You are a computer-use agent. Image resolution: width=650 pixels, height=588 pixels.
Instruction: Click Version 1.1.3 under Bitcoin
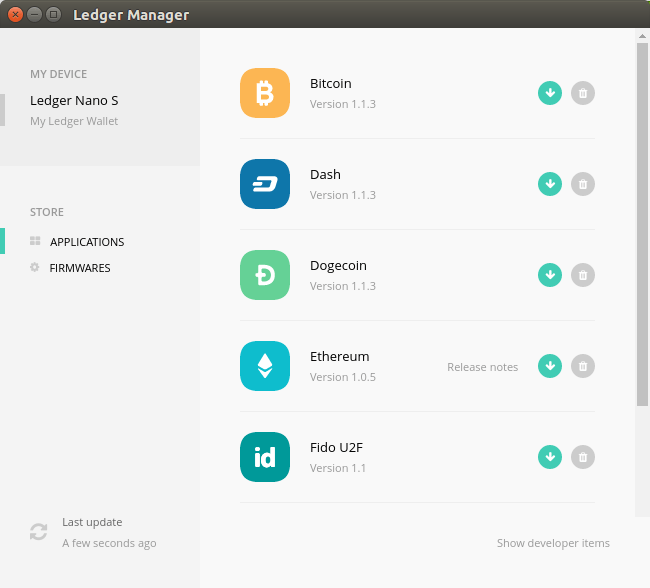pos(343,104)
